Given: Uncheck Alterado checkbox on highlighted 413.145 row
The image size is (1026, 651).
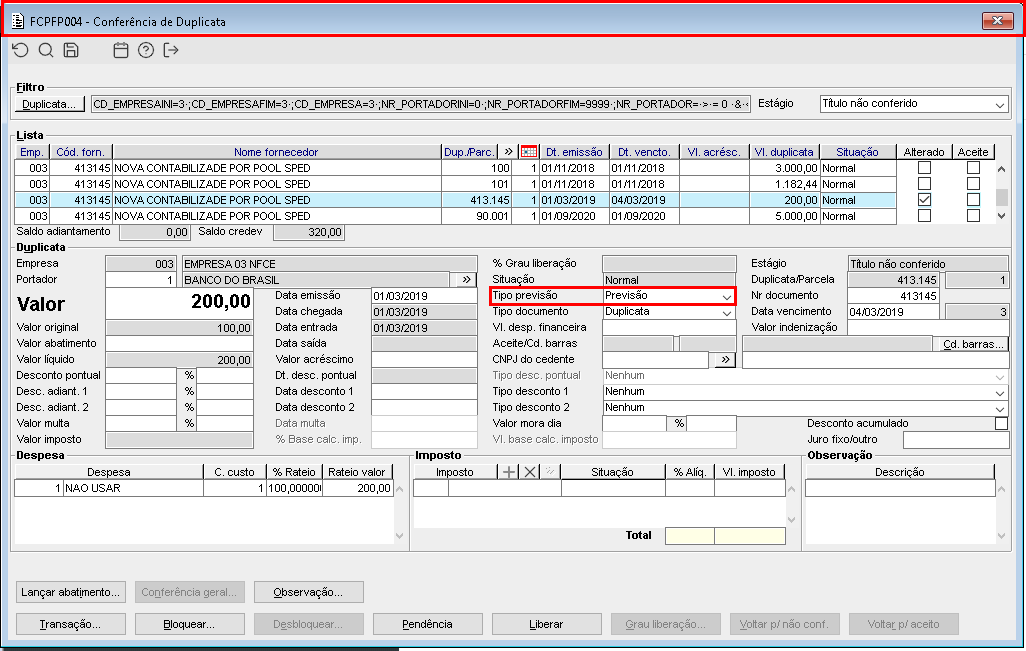Looking at the screenshot, I should 924,200.
